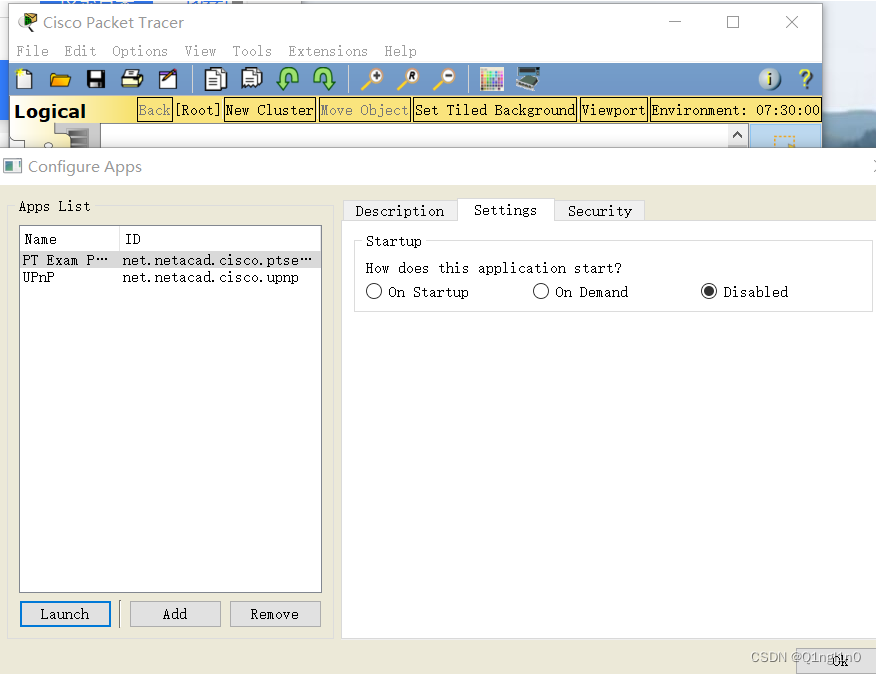Switch to the Settings tab
This screenshot has height=674, width=876.
pos(506,210)
